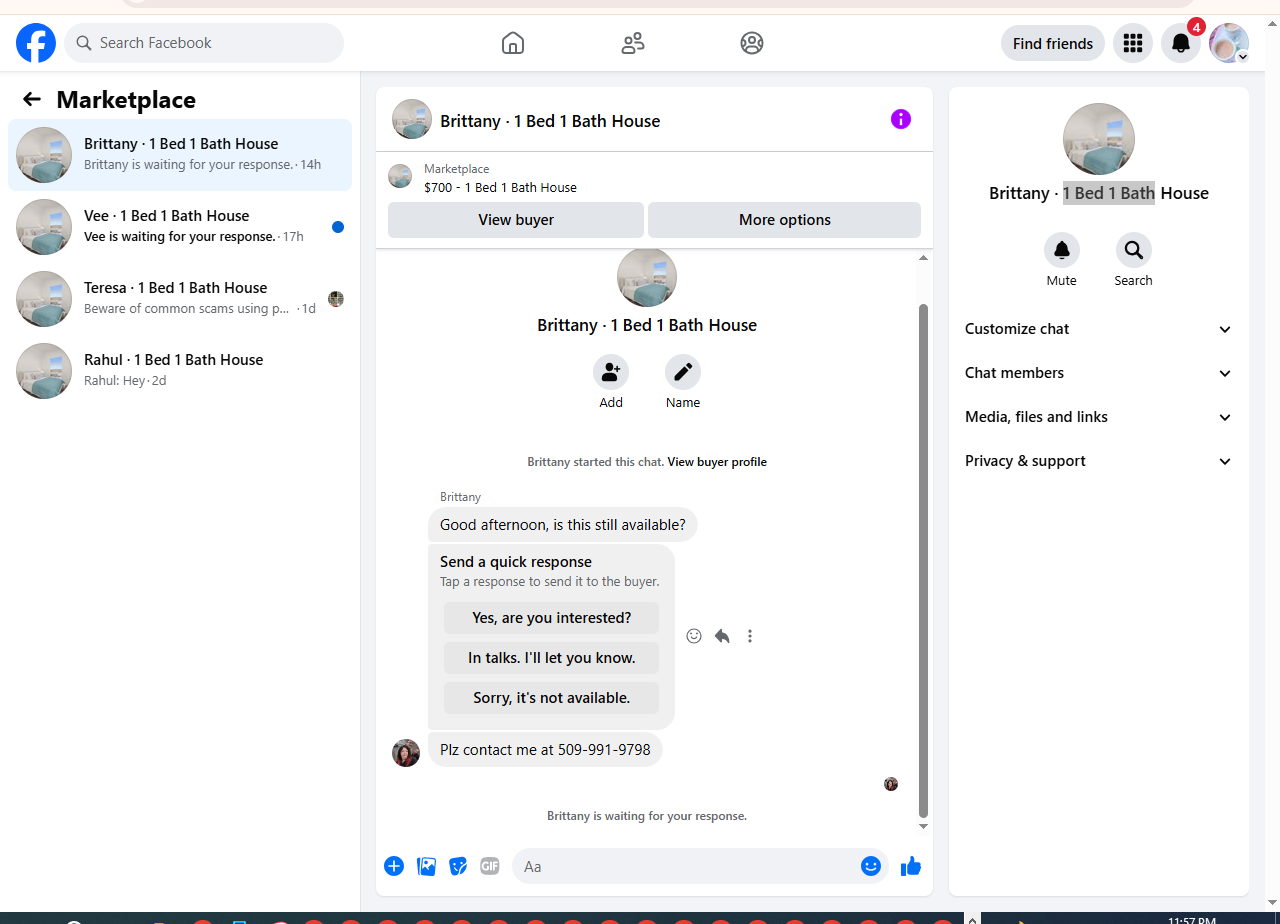1280x924 pixels.
Task: Attach a photo with image icon
Action: [x=426, y=866]
